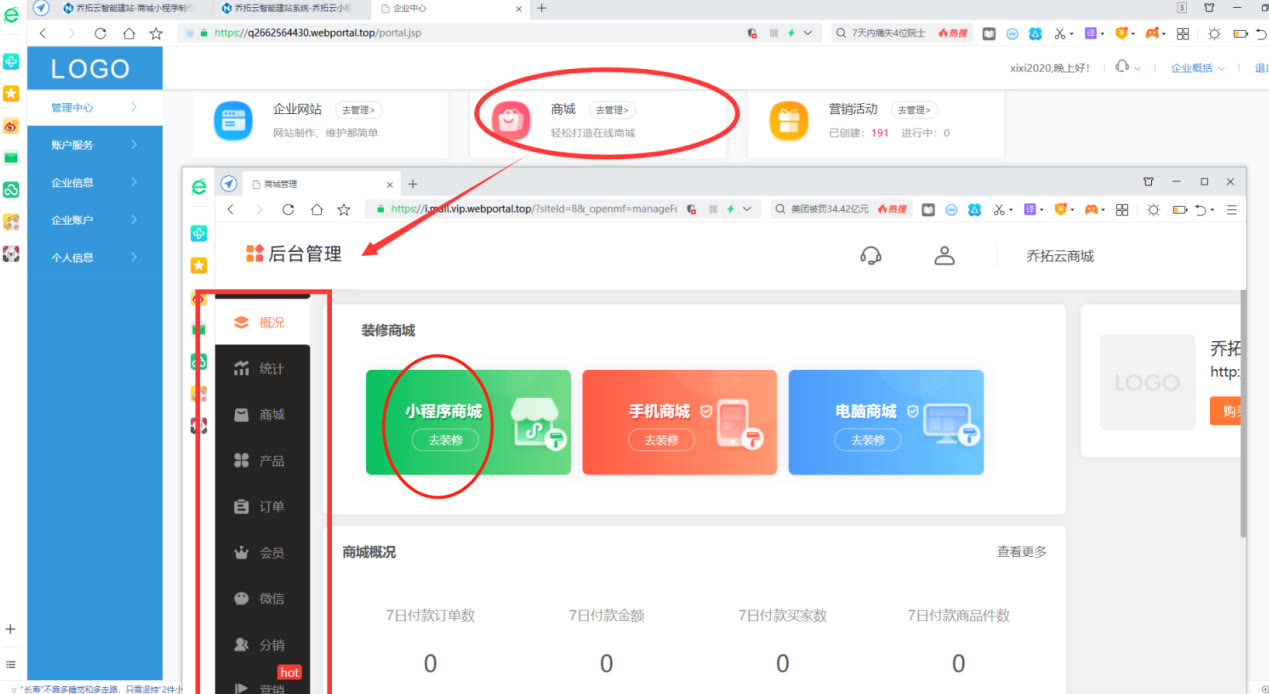Click the 热搜 hot search flame icon

pos(951,33)
